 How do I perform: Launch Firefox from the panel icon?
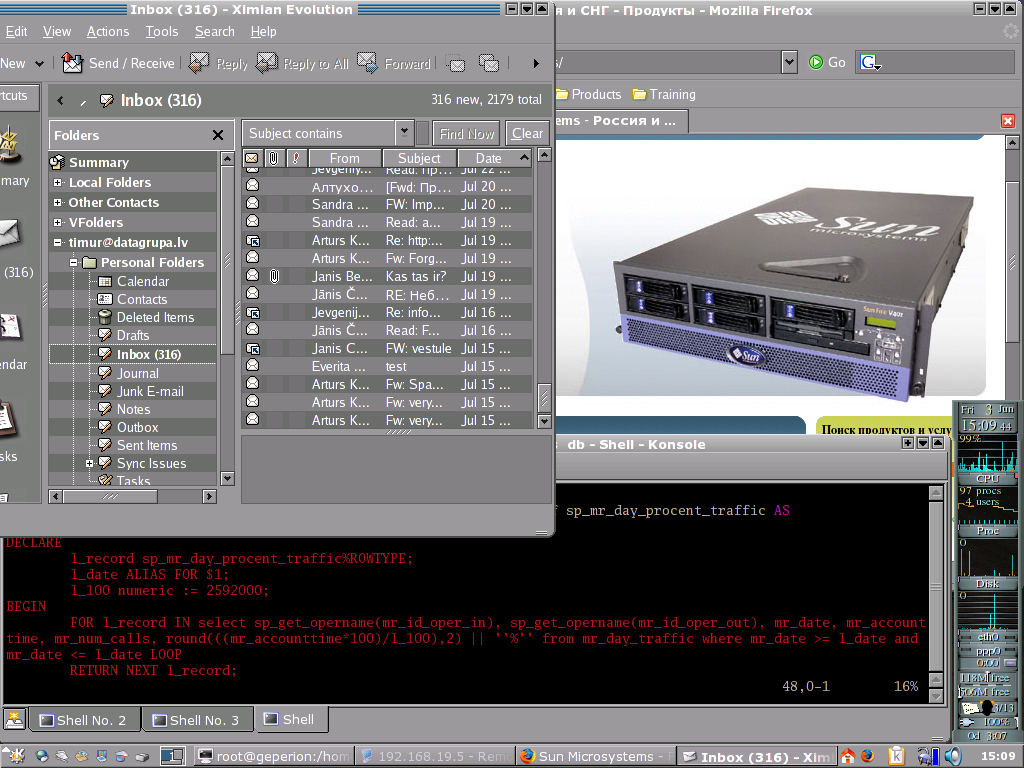click(868, 756)
